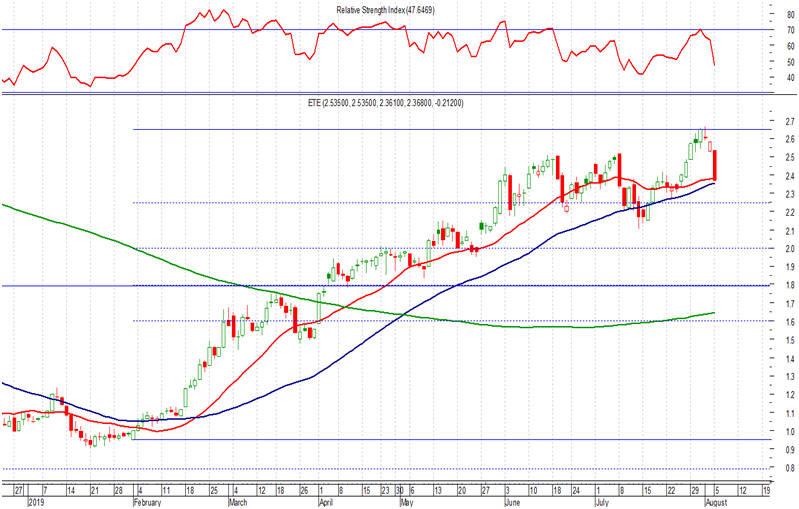Image resolution: width=799 pixels, height=509 pixels.
Task: Click the 1.4 price axis label
Action: [790, 359]
